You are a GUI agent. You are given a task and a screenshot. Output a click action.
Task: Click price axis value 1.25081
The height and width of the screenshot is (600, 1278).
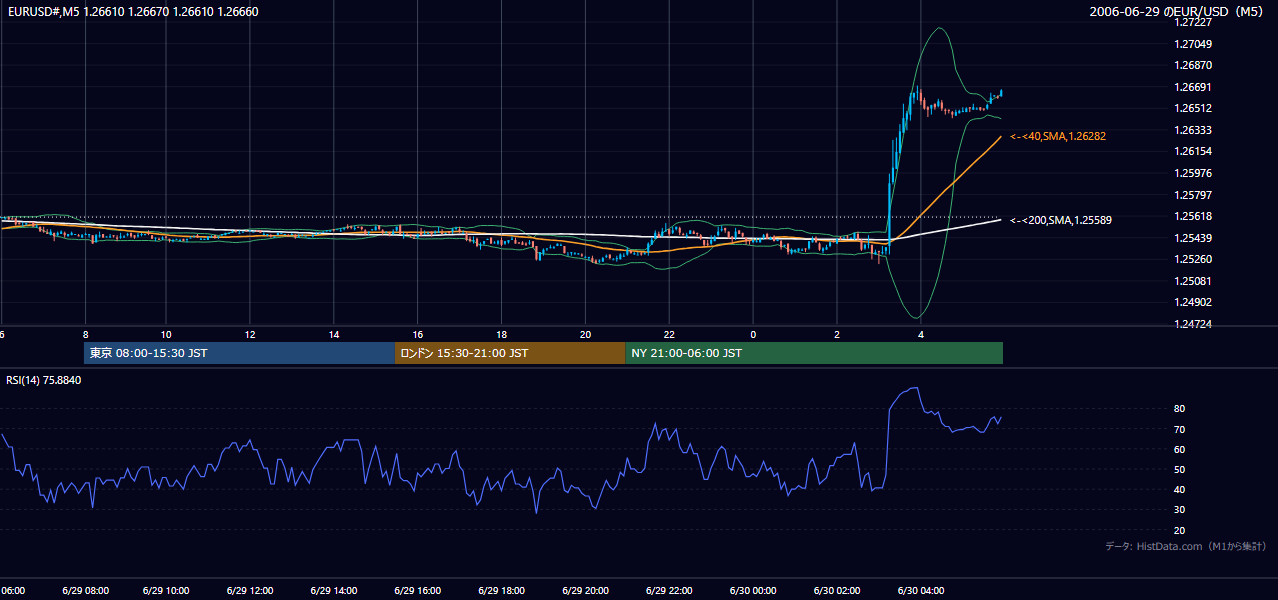pyautogui.click(x=1193, y=281)
